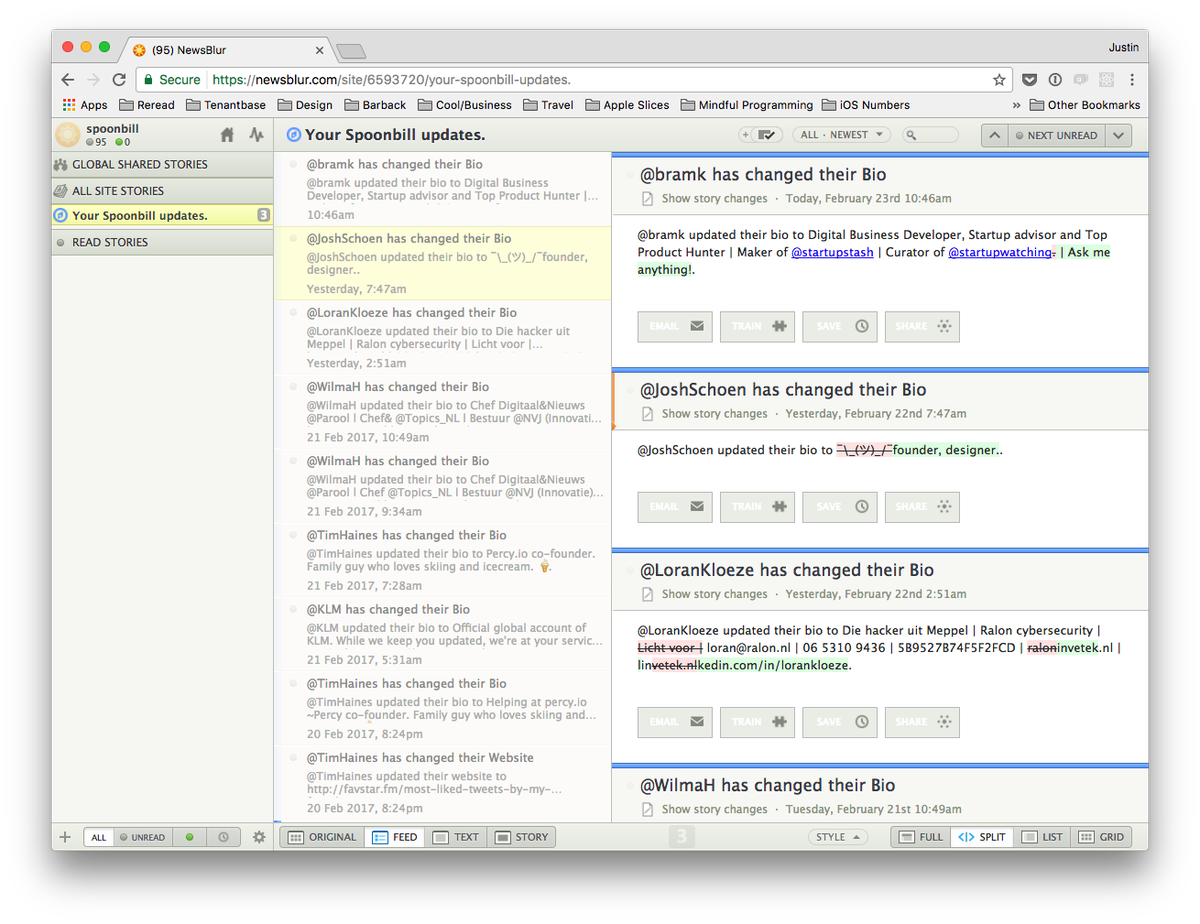Show story changes for @WilmaH
This screenshot has height=924, width=1200.
714,810
